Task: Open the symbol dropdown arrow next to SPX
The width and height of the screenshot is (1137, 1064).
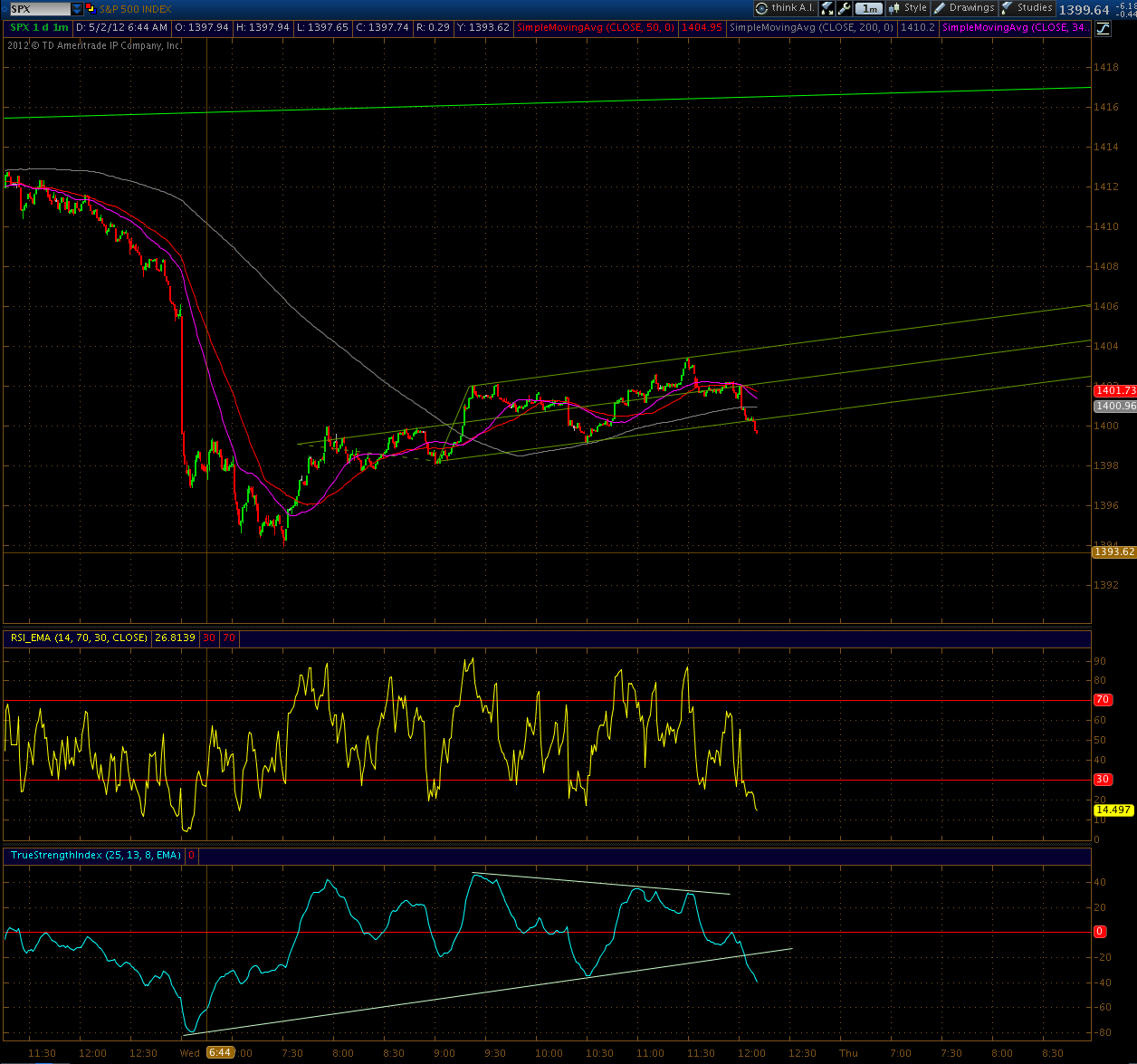Action: 77,8
